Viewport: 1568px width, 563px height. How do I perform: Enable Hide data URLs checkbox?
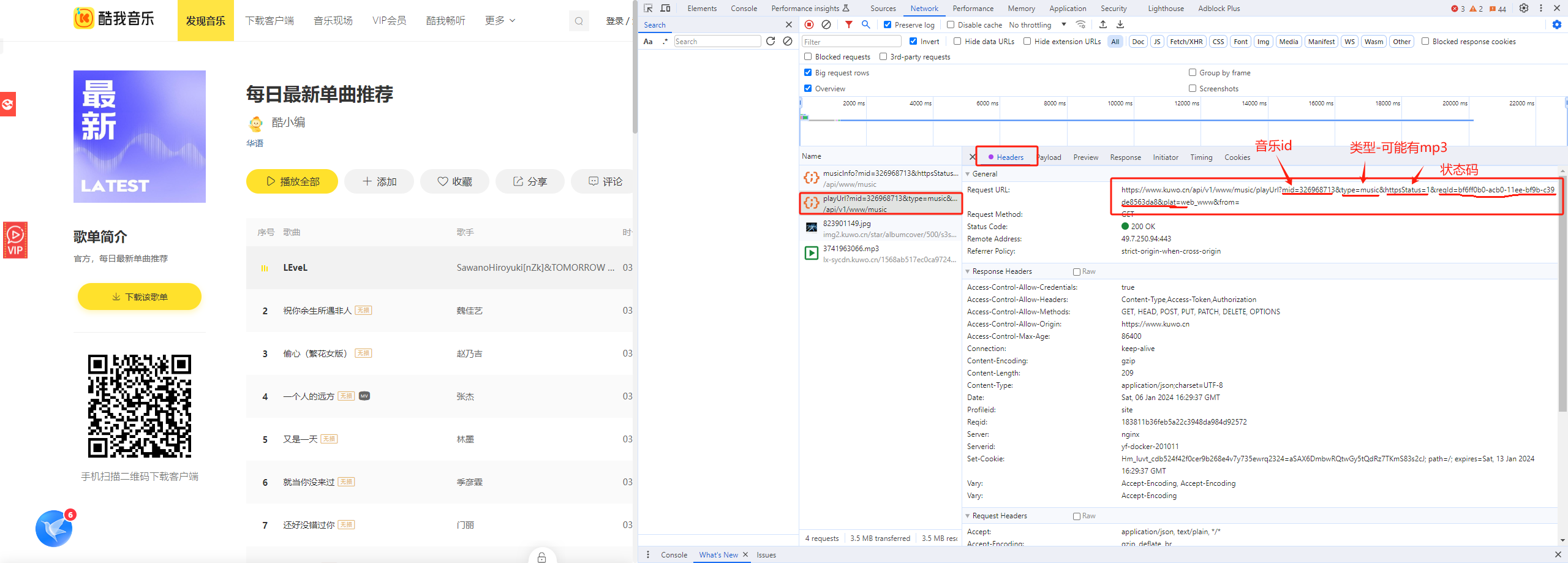(957, 41)
